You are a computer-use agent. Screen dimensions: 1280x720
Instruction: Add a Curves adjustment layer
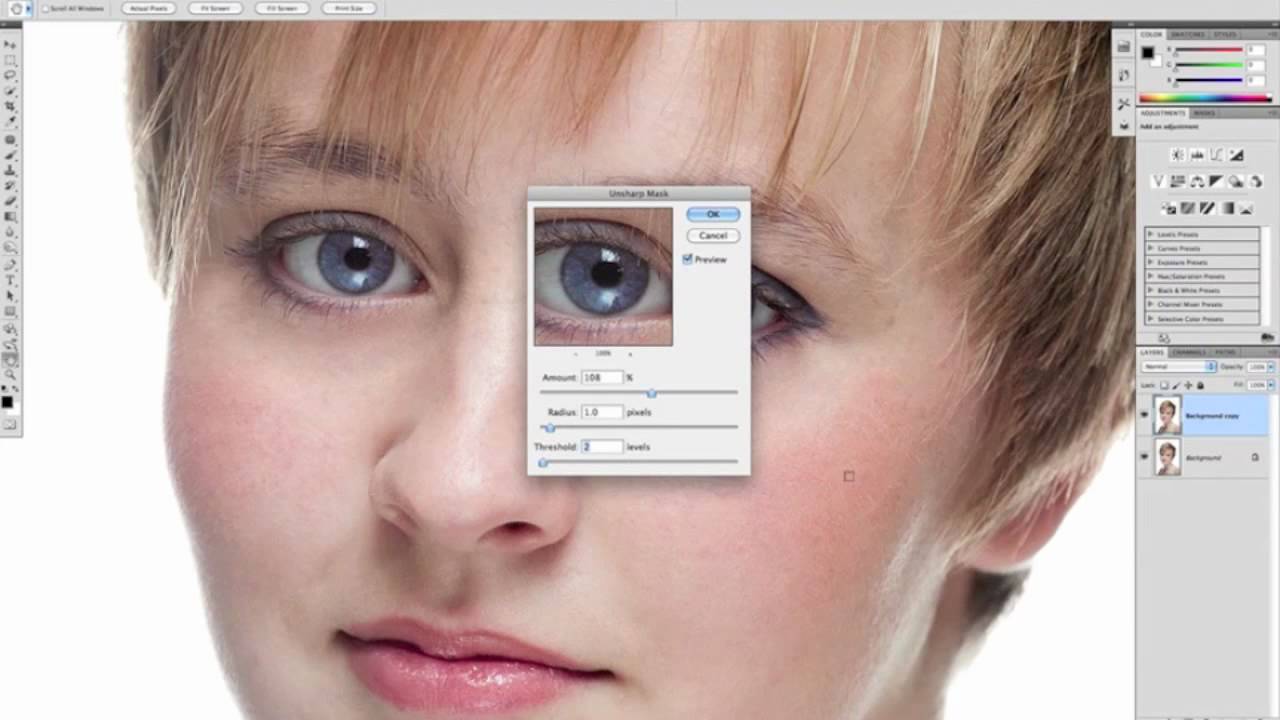tap(1217, 154)
